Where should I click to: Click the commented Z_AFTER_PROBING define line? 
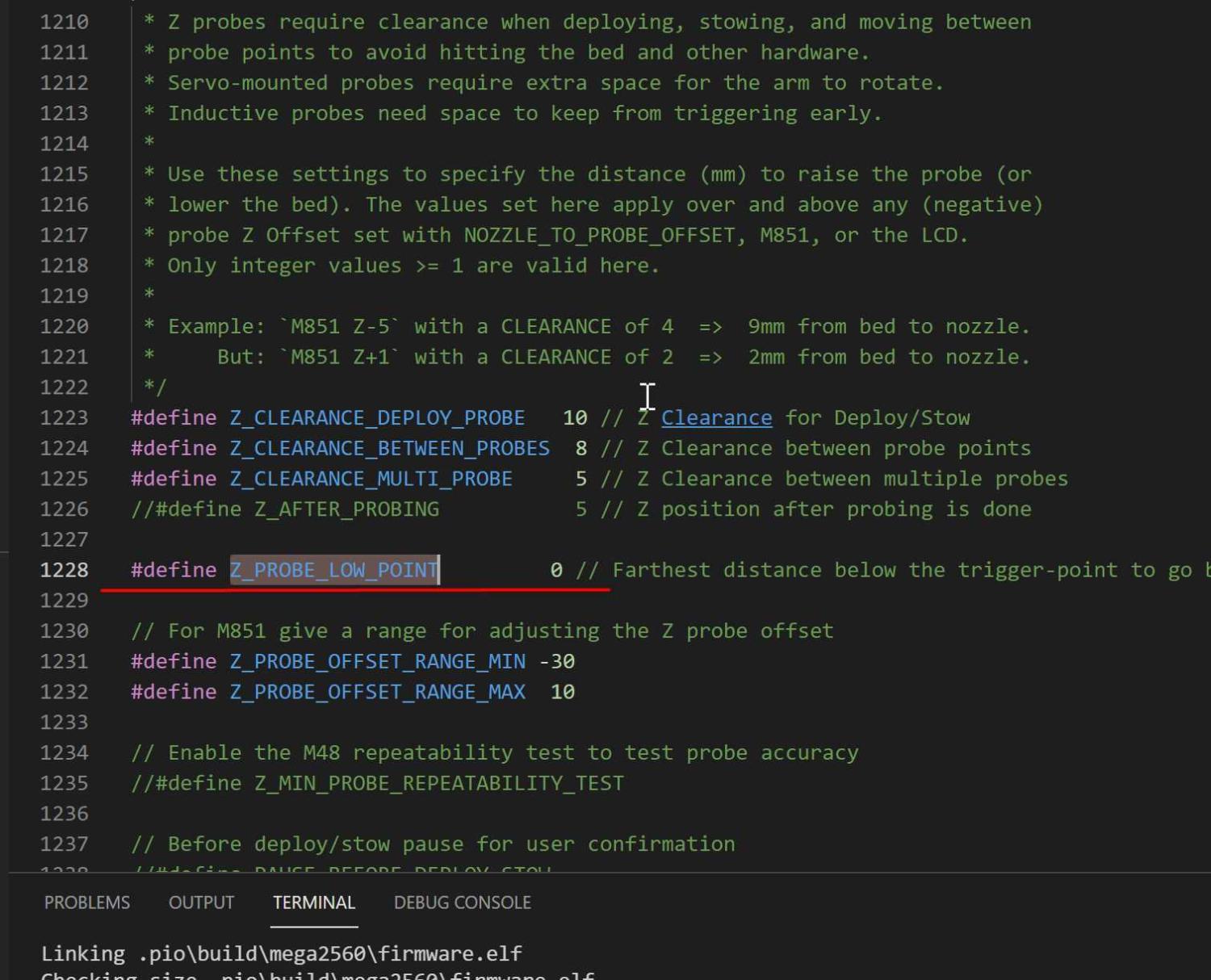click(x=285, y=509)
